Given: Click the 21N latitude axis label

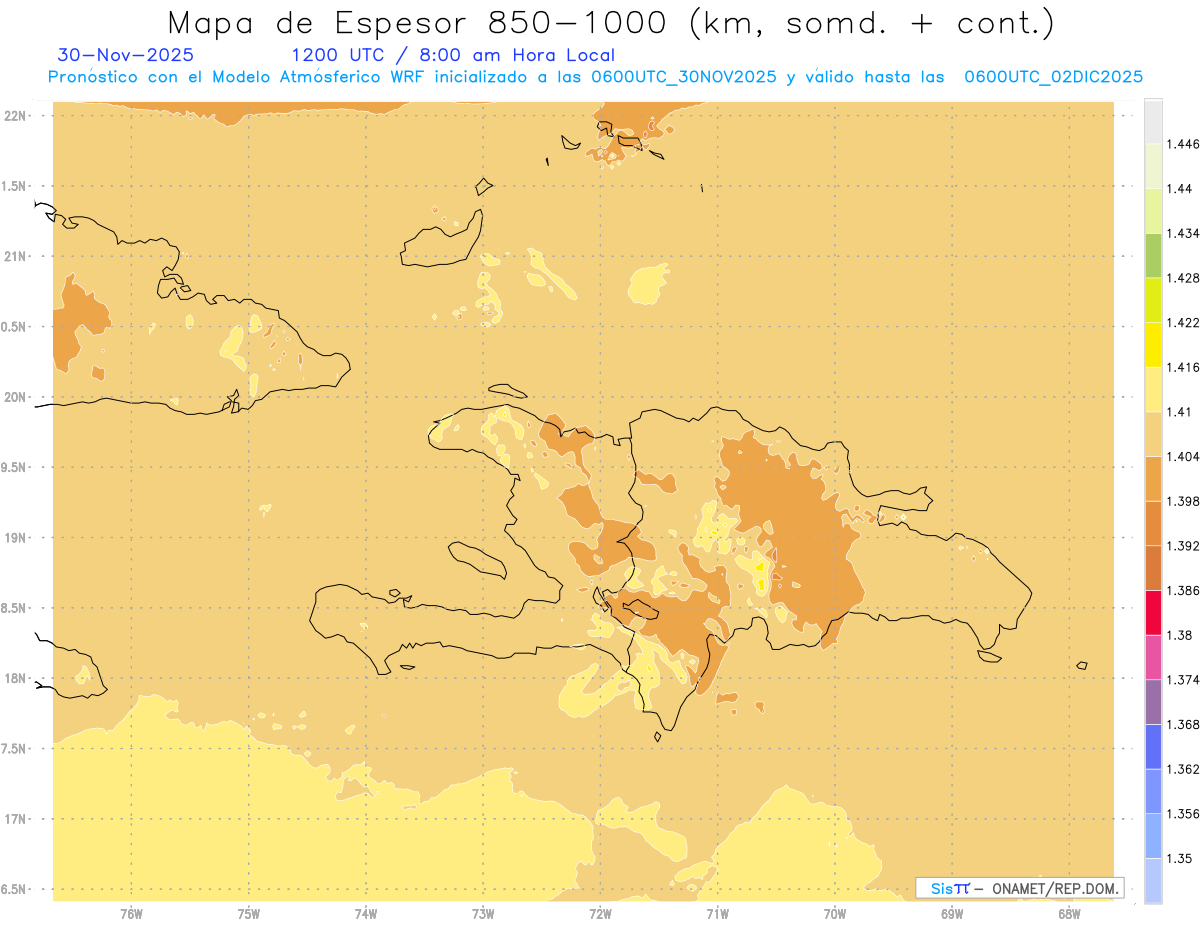Looking at the screenshot, I should (15, 256).
